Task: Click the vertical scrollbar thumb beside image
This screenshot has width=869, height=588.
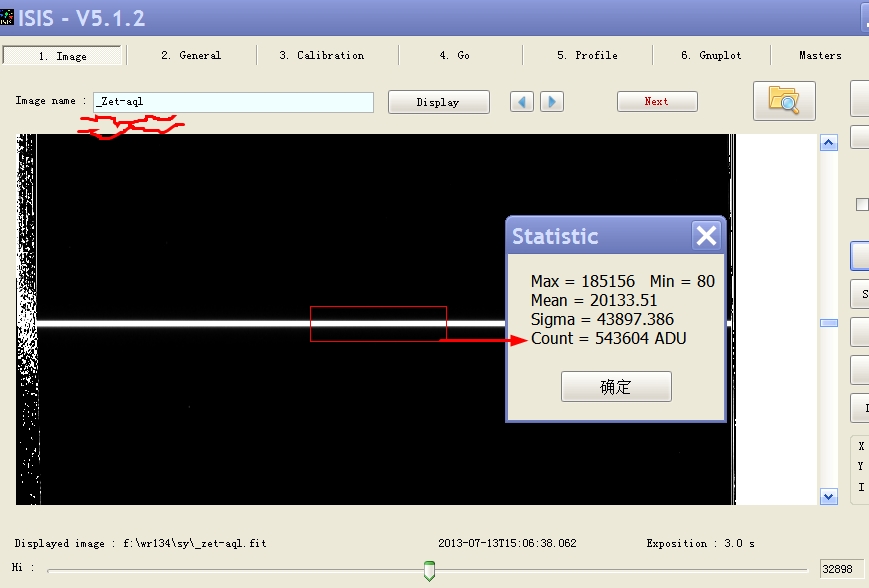Action: click(828, 323)
